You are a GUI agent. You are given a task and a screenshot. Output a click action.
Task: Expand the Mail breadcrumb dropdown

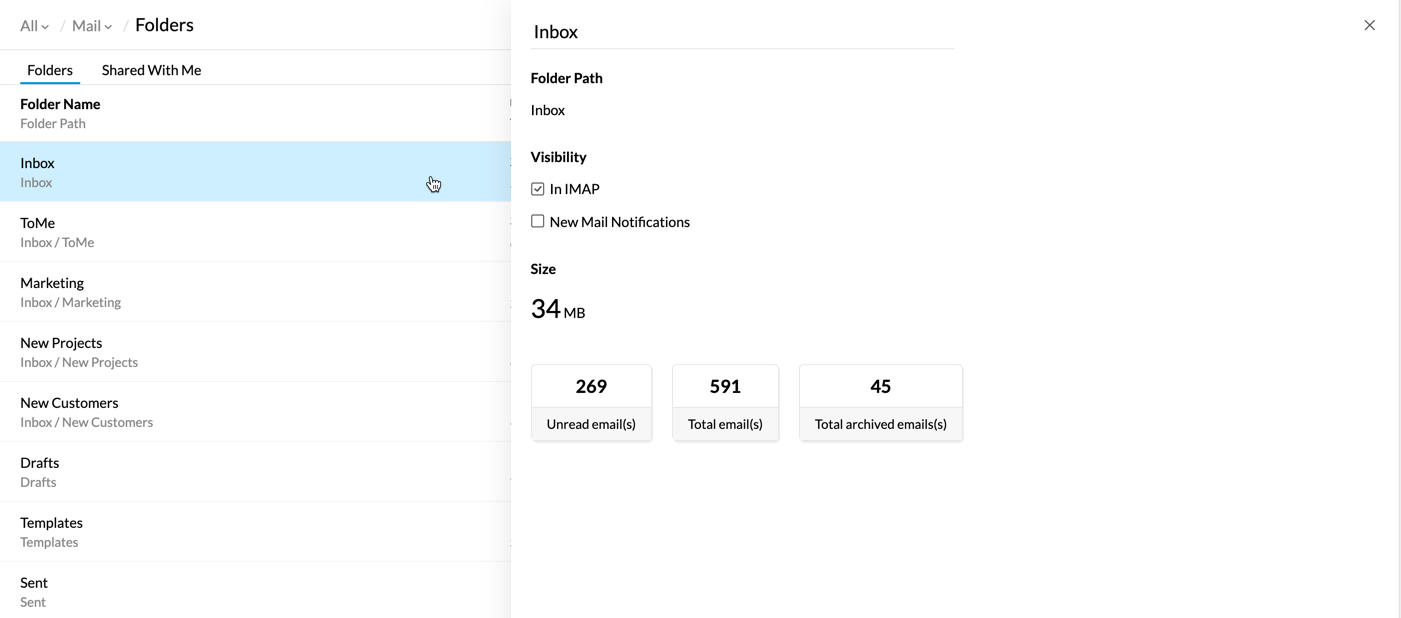coord(92,26)
